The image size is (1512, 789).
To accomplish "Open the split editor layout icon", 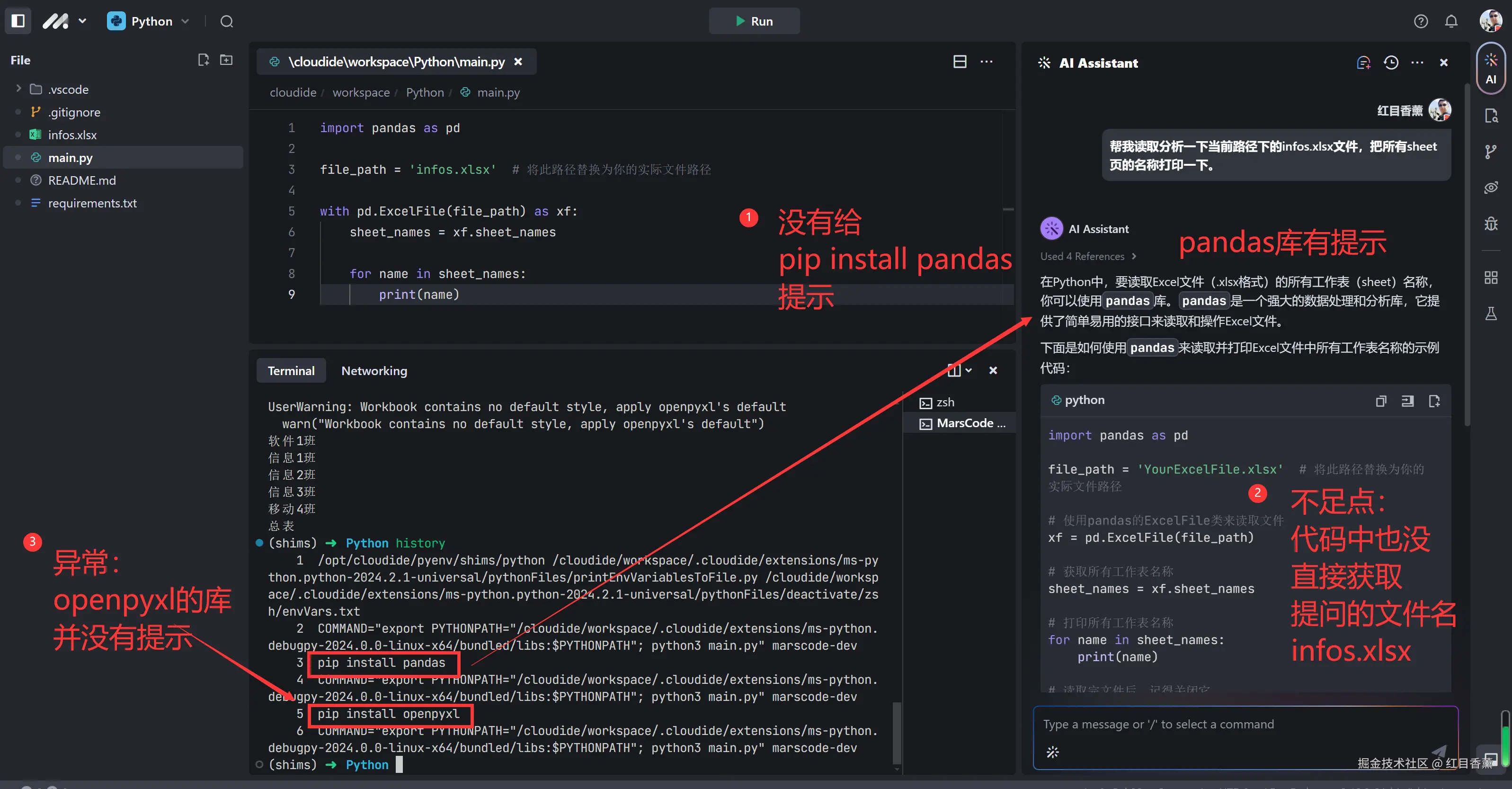I will click(x=960, y=62).
